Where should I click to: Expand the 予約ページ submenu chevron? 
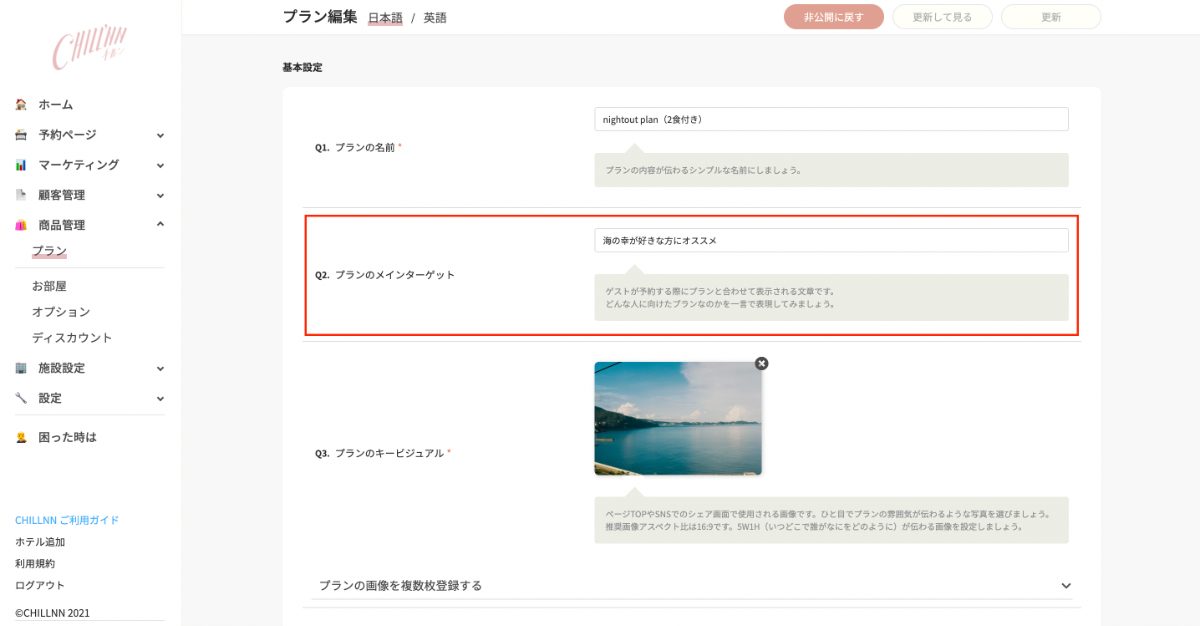[x=160, y=135]
